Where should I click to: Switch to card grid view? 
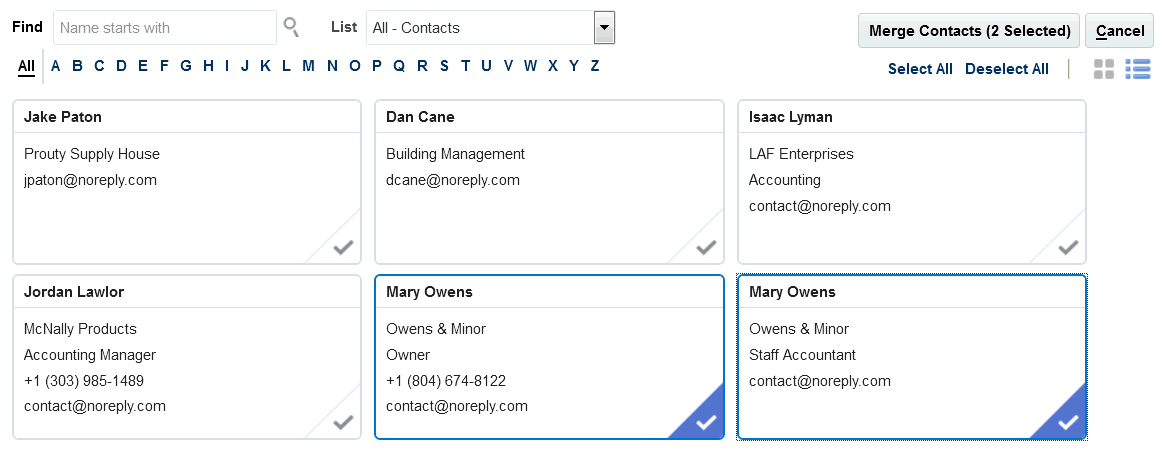point(1104,69)
